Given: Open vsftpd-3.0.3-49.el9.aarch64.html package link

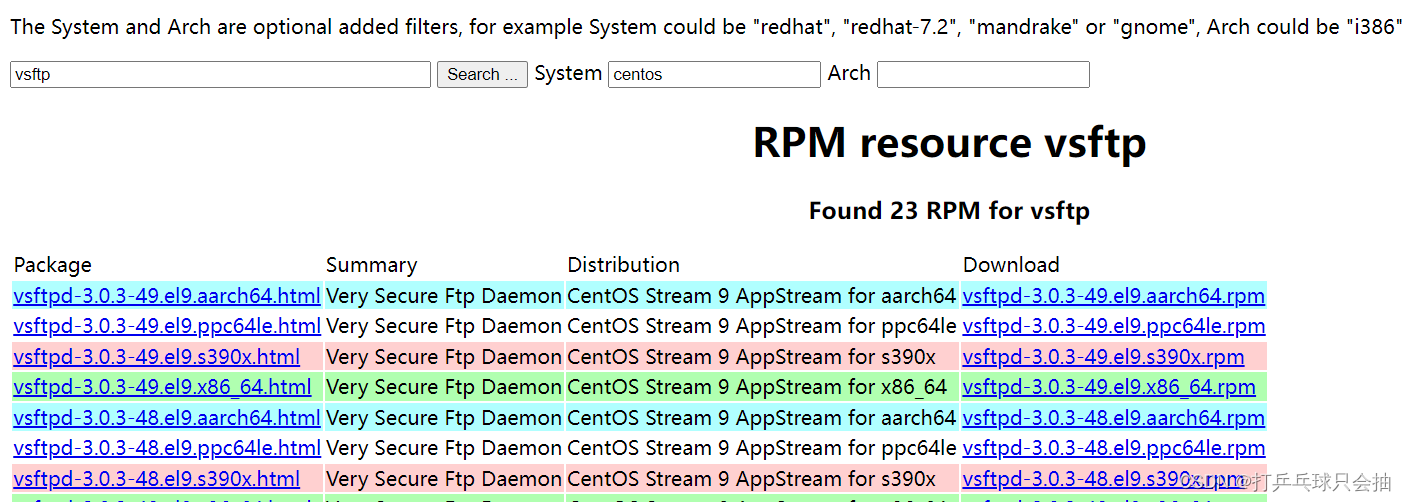Looking at the screenshot, I should click(x=167, y=296).
